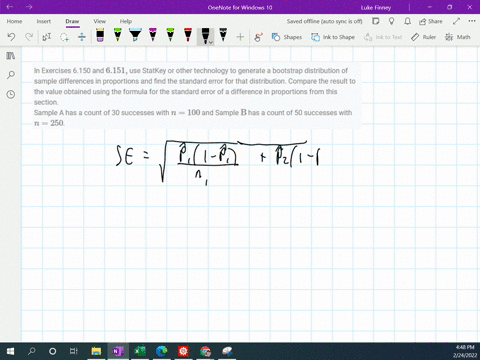Enter full screen mode
Viewport: 480px width, 360px height.
(456, 21)
